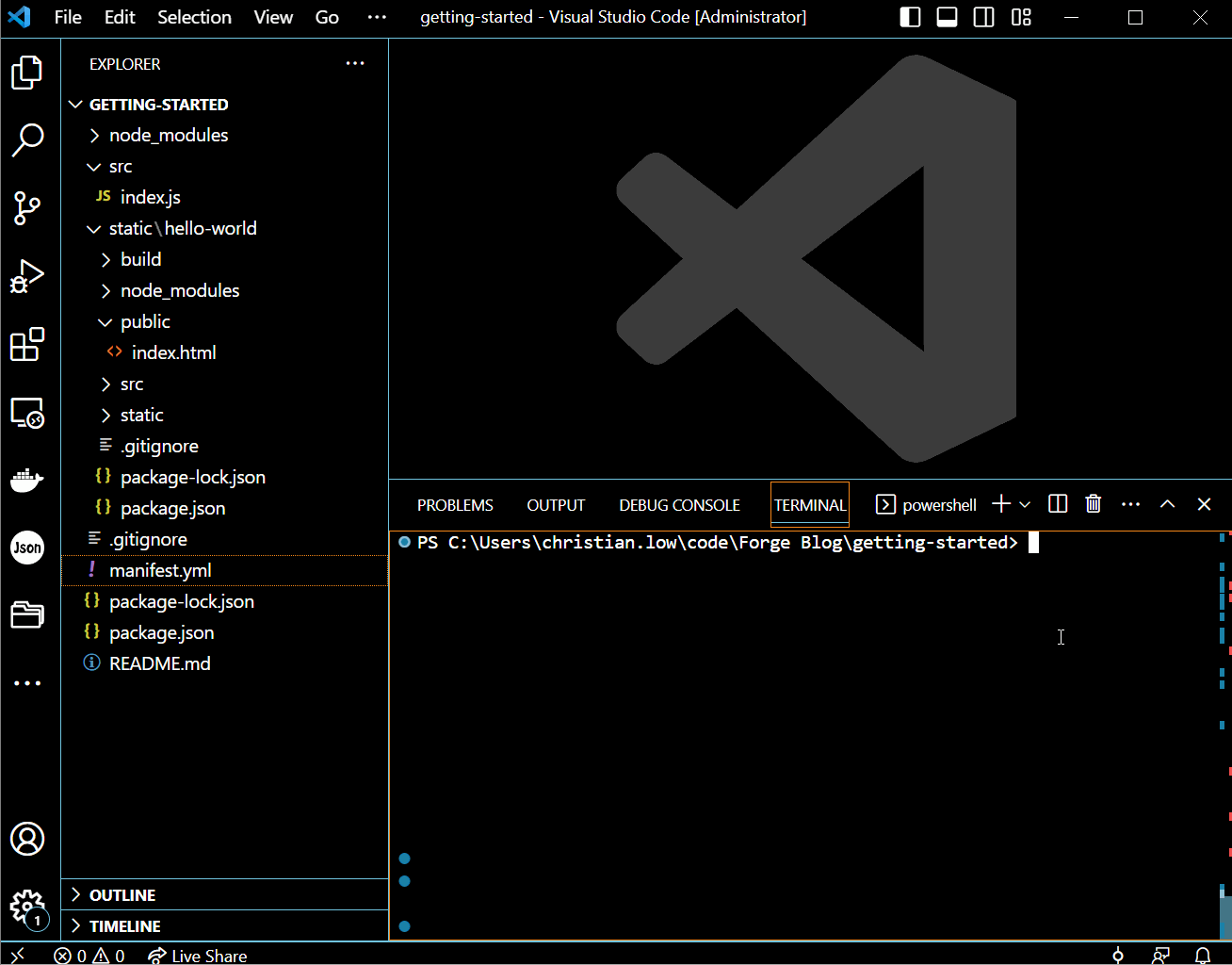
Task: Show more menu bar items ellipsis
Action: [377, 17]
